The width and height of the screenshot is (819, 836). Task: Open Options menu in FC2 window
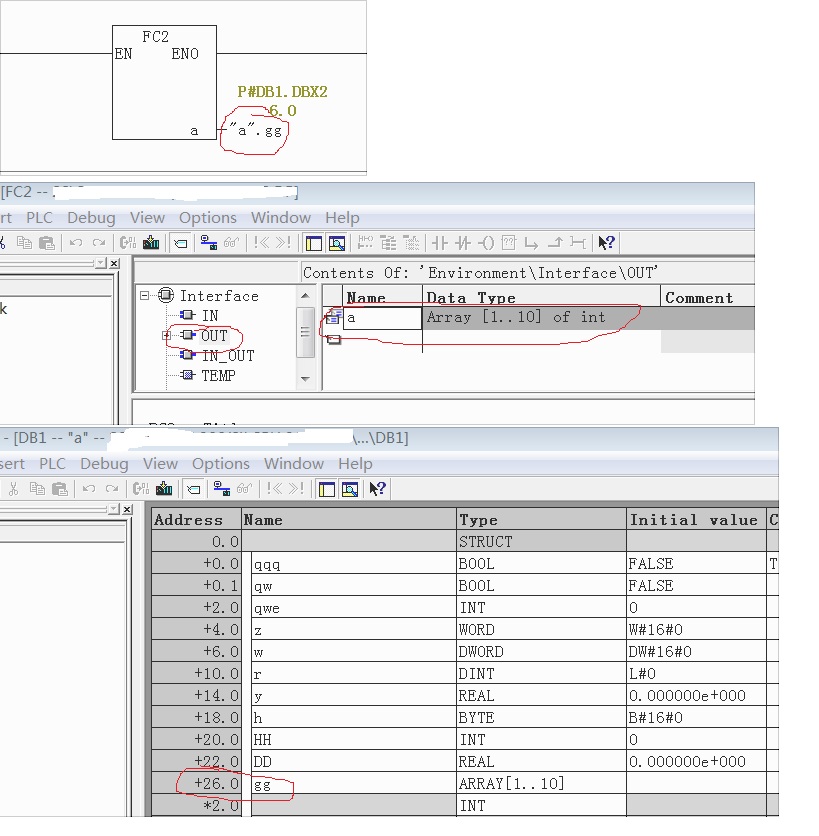click(207, 218)
